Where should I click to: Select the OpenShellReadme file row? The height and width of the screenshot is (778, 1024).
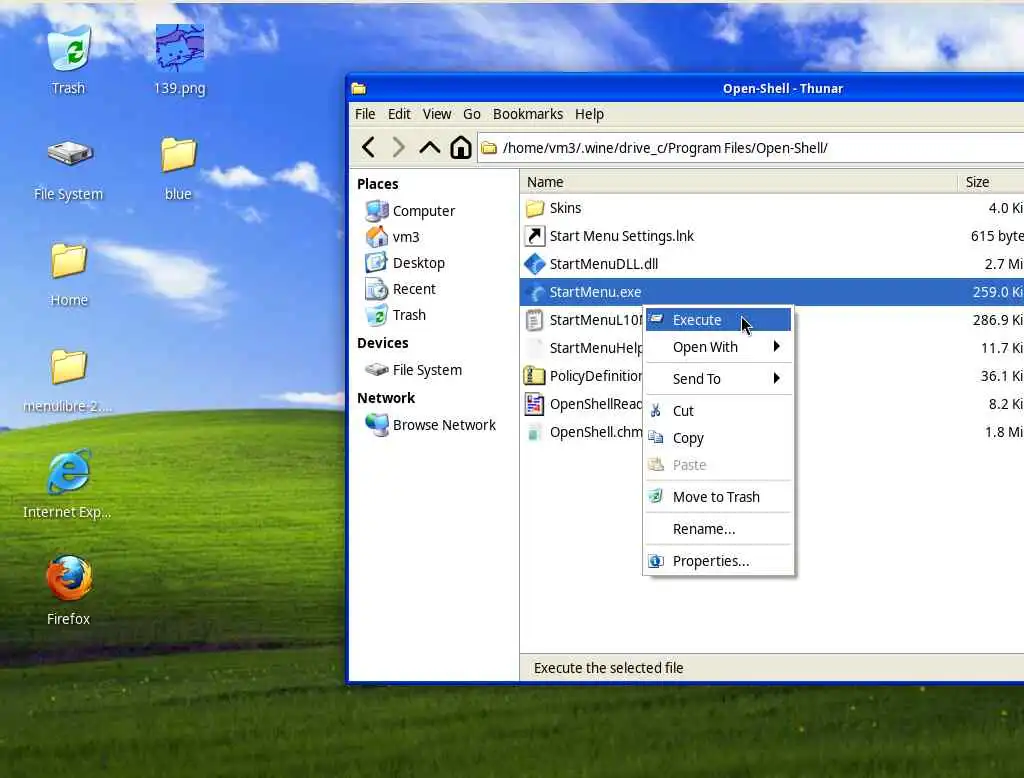[x=583, y=404]
